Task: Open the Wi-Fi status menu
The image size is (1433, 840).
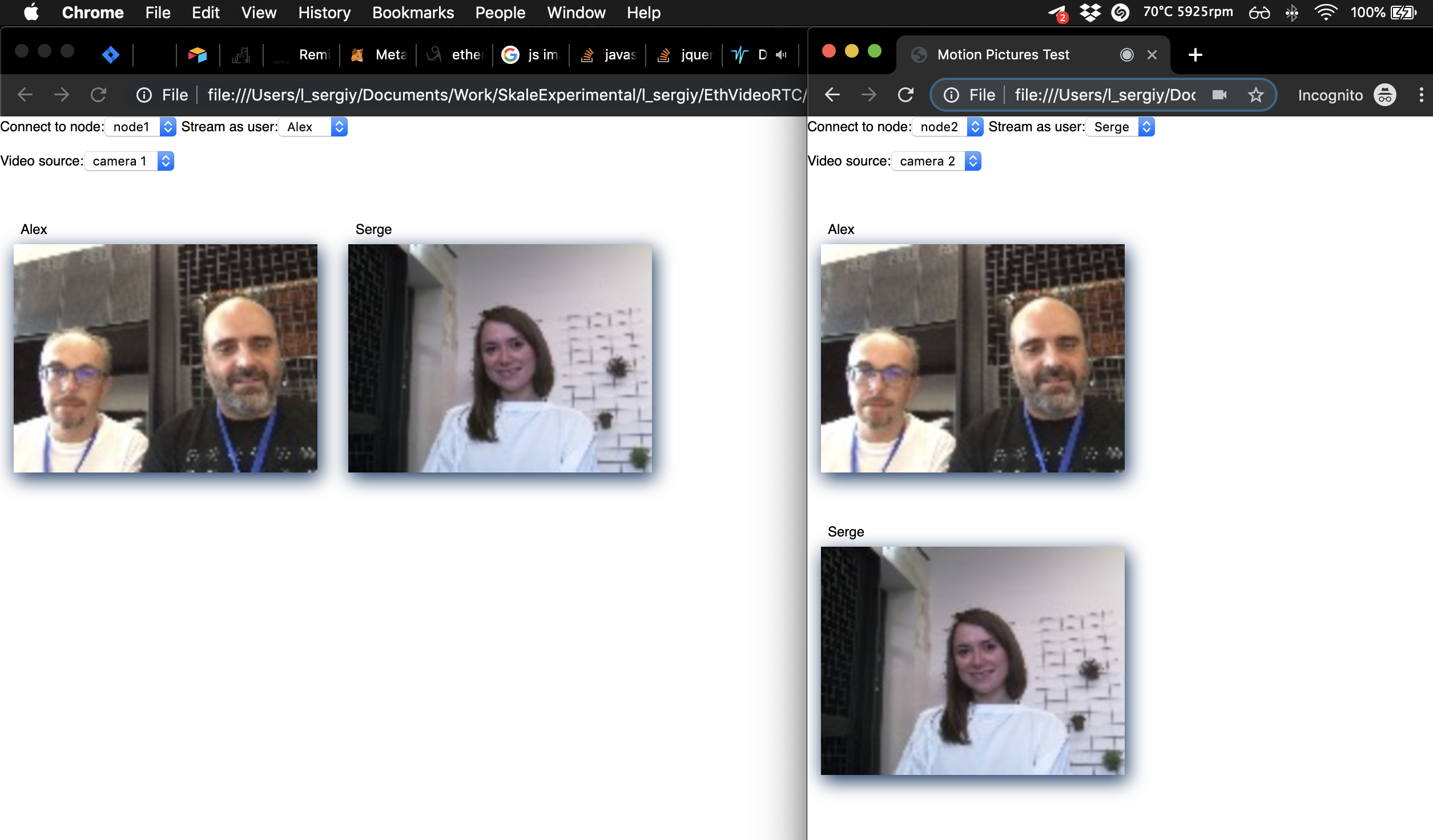Action: click(1325, 12)
